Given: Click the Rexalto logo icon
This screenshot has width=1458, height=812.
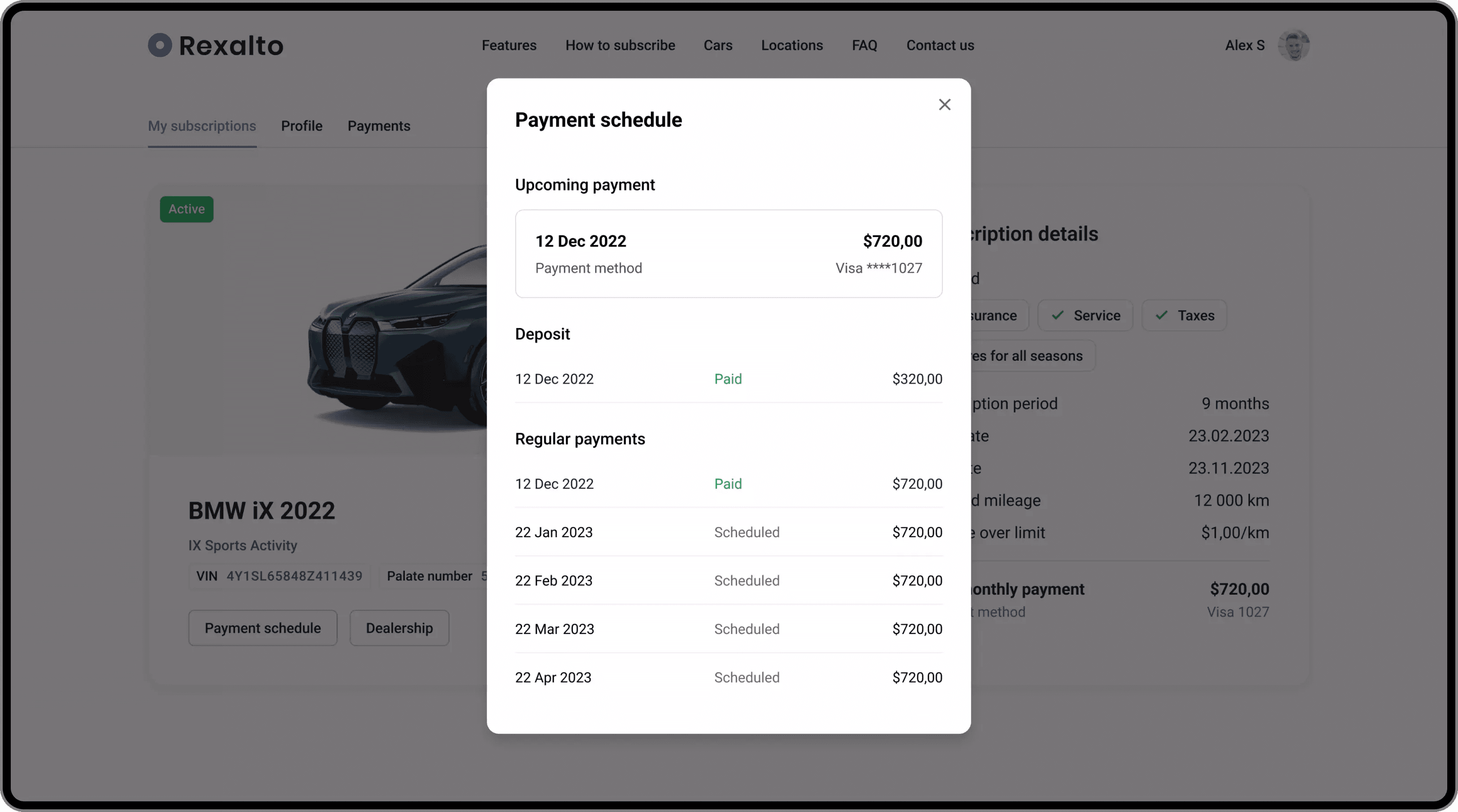Looking at the screenshot, I should click(160, 45).
